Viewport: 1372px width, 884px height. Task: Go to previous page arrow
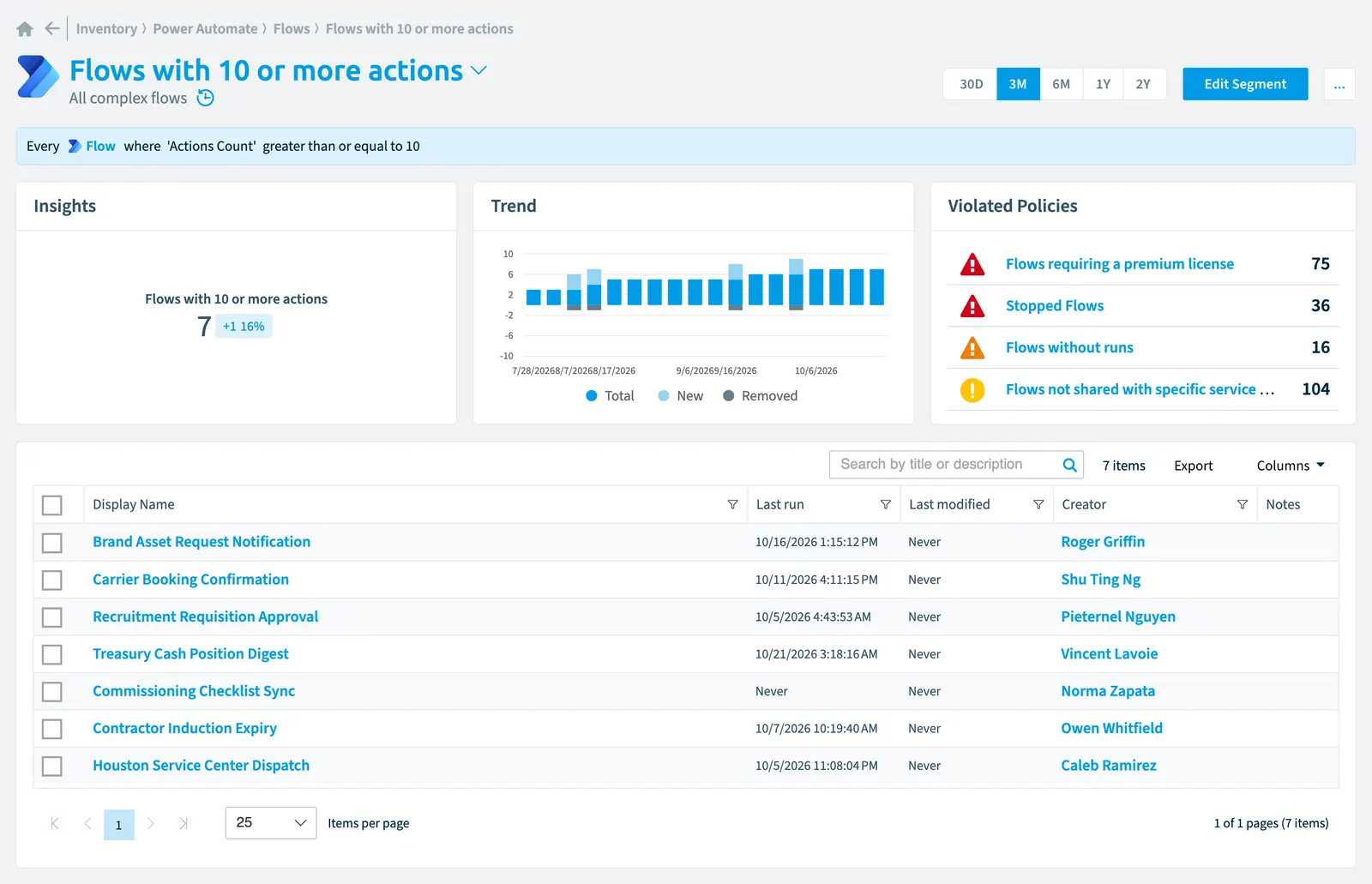pos(87,824)
